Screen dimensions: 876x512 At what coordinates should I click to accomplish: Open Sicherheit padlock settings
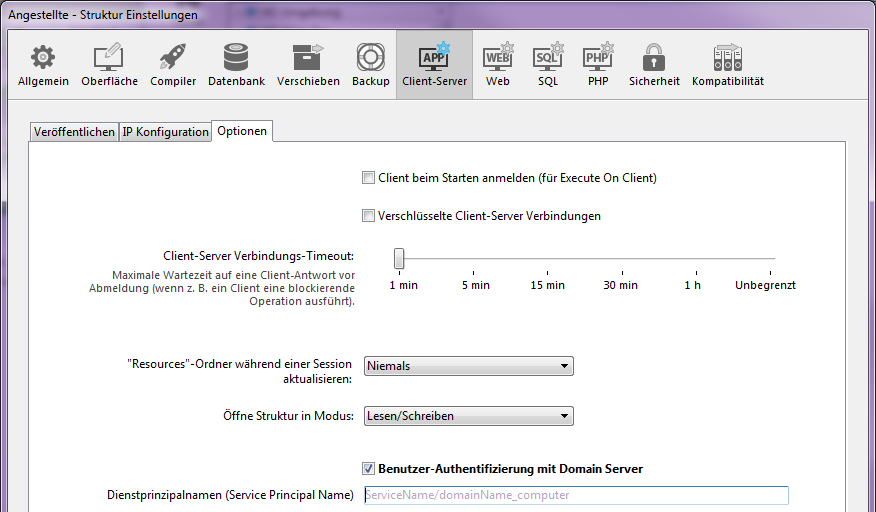654,65
